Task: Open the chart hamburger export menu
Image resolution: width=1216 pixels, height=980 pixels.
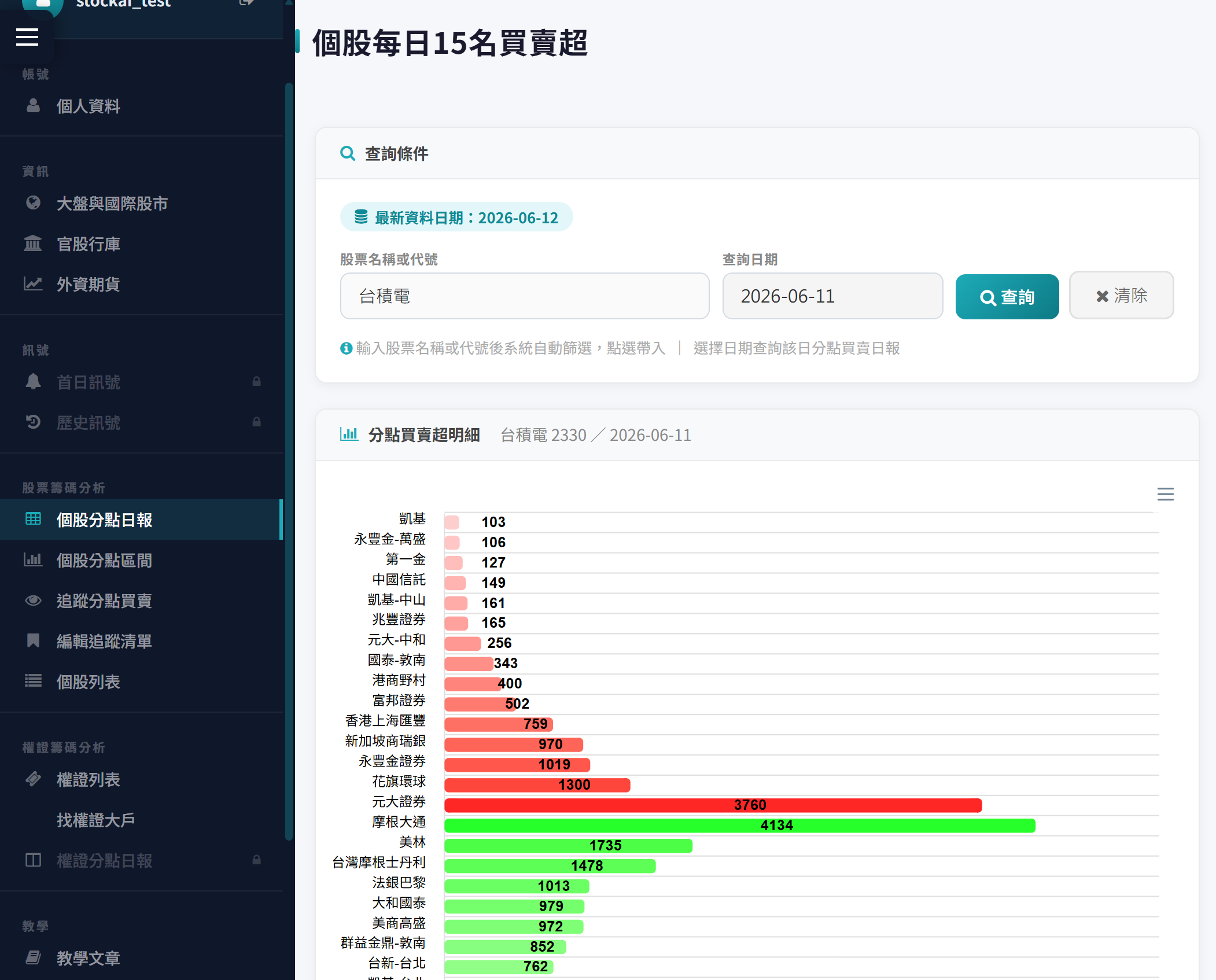Action: pyautogui.click(x=1165, y=494)
